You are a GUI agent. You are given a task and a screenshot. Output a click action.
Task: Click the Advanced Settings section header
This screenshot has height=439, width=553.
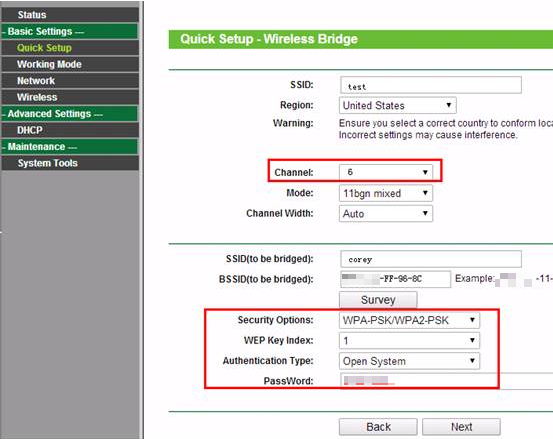point(70,114)
